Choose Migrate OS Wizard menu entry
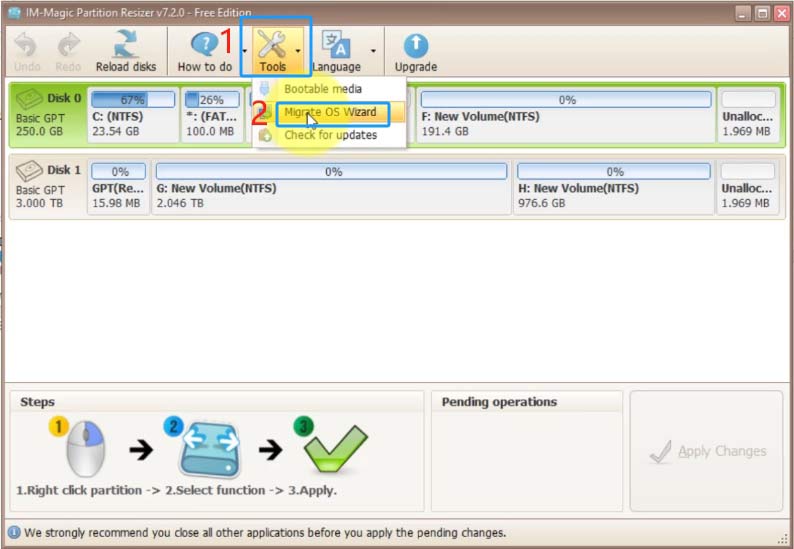 (x=330, y=112)
